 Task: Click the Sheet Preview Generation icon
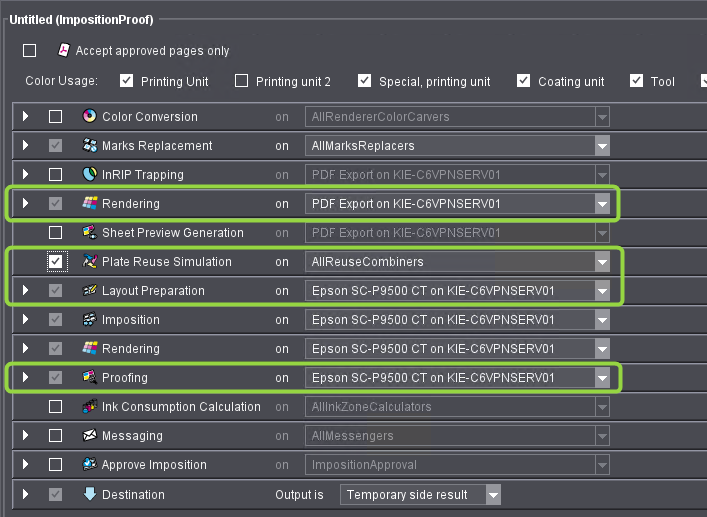(x=89, y=233)
